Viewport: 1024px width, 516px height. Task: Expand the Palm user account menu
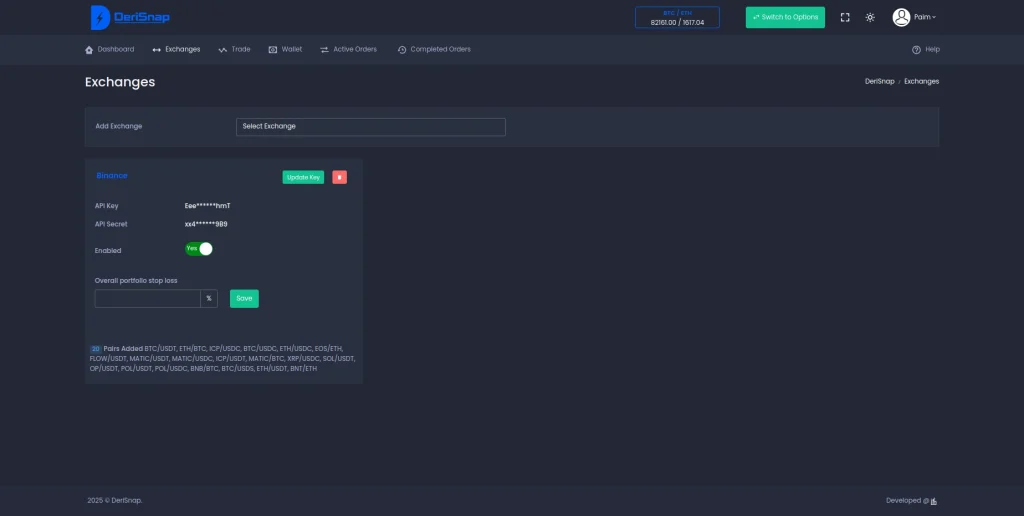[x=925, y=17]
